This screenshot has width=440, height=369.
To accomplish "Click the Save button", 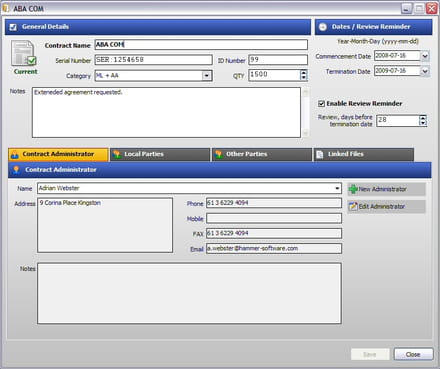I will coord(370,354).
